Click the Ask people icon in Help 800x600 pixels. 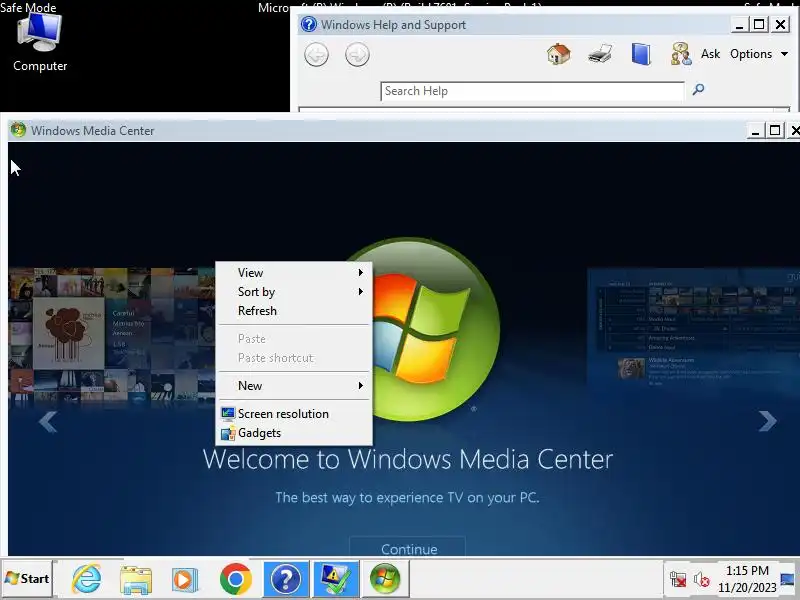coord(681,54)
